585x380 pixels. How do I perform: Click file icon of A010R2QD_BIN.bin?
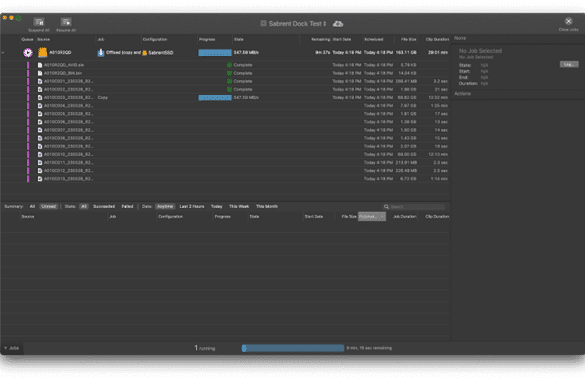tap(40, 73)
